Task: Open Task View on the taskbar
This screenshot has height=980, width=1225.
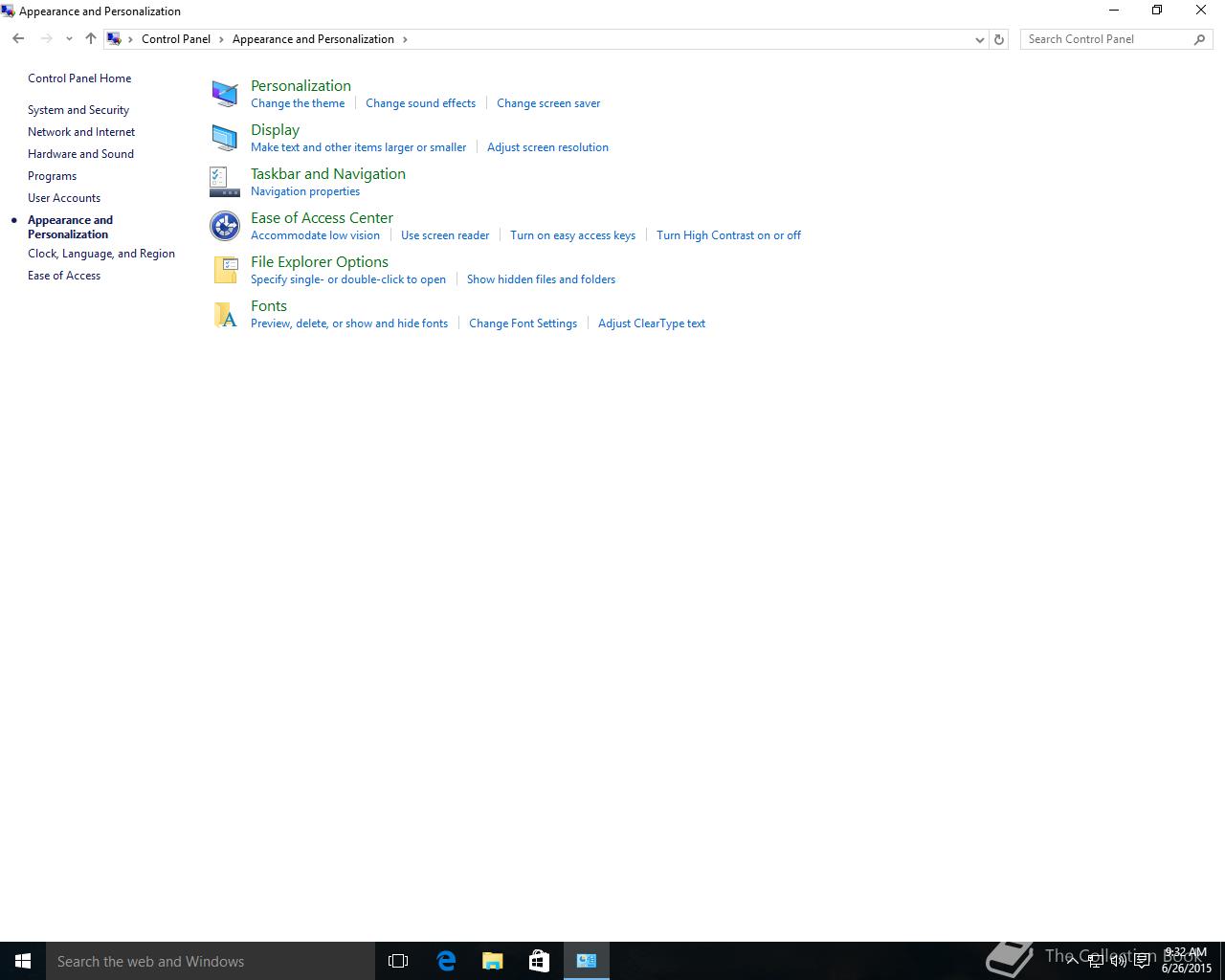Action: click(x=398, y=961)
